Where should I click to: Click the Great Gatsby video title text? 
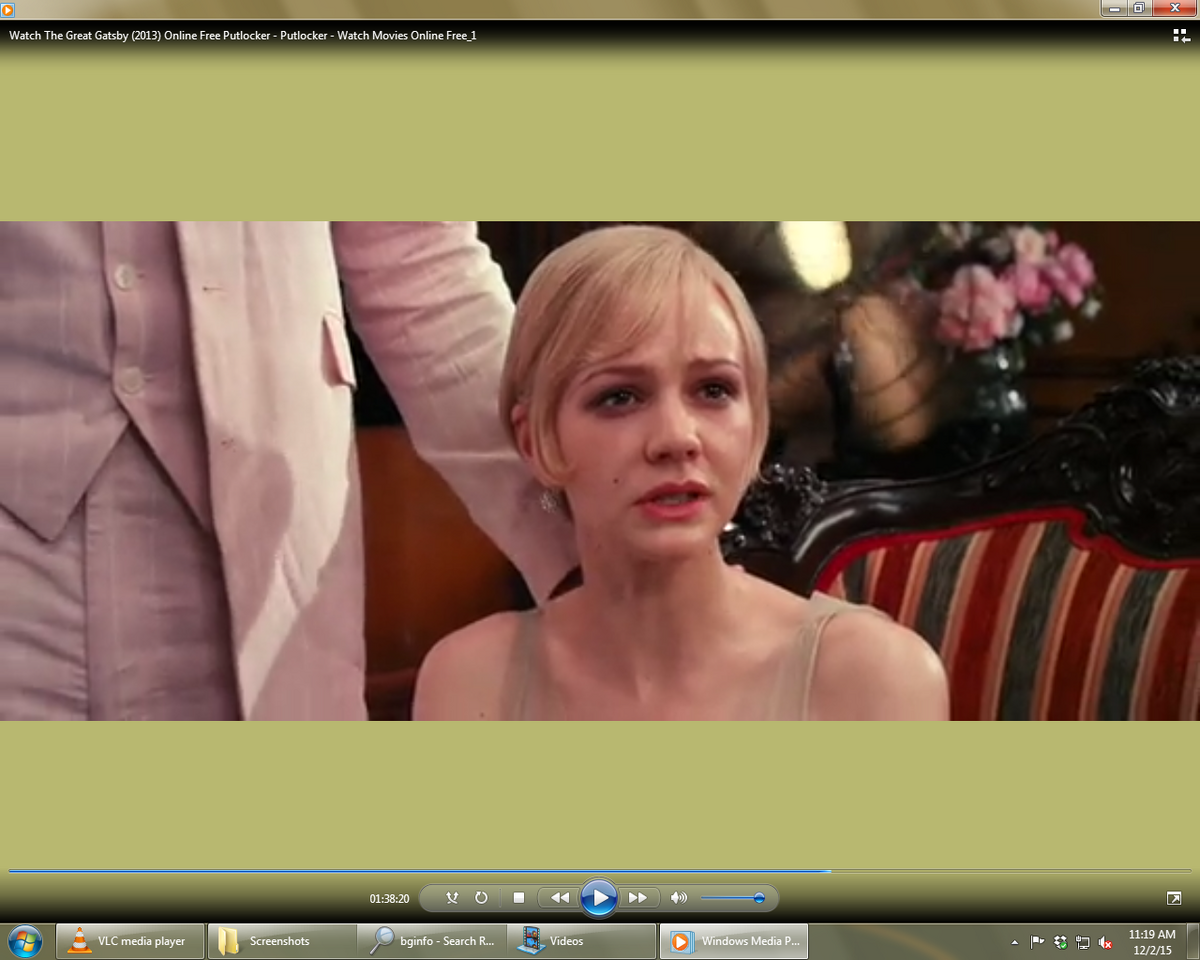point(243,35)
